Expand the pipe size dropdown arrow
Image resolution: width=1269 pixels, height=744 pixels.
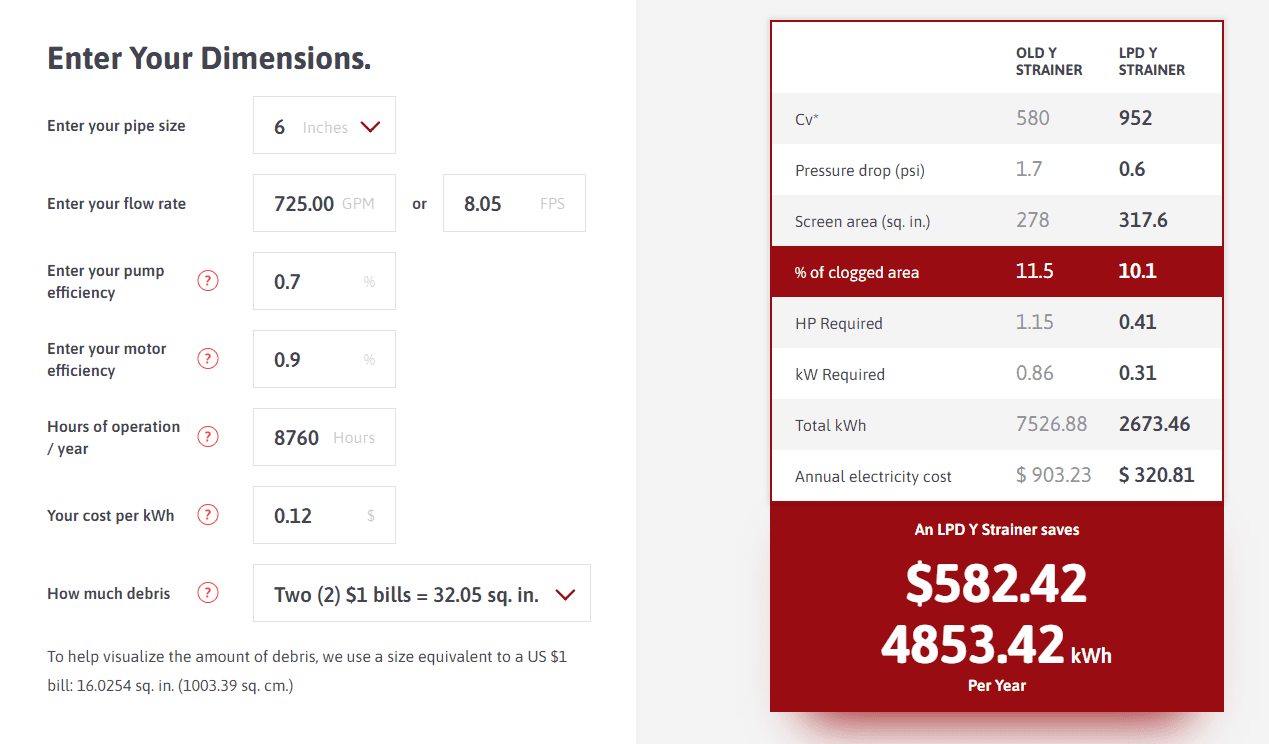370,127
